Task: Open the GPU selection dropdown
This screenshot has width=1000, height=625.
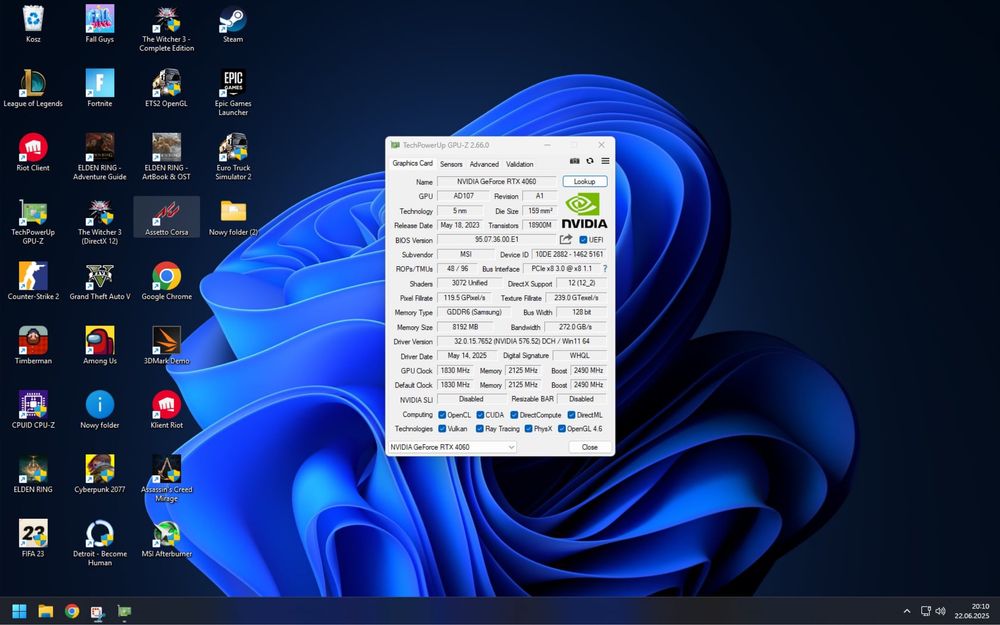Action: (452, 447)
